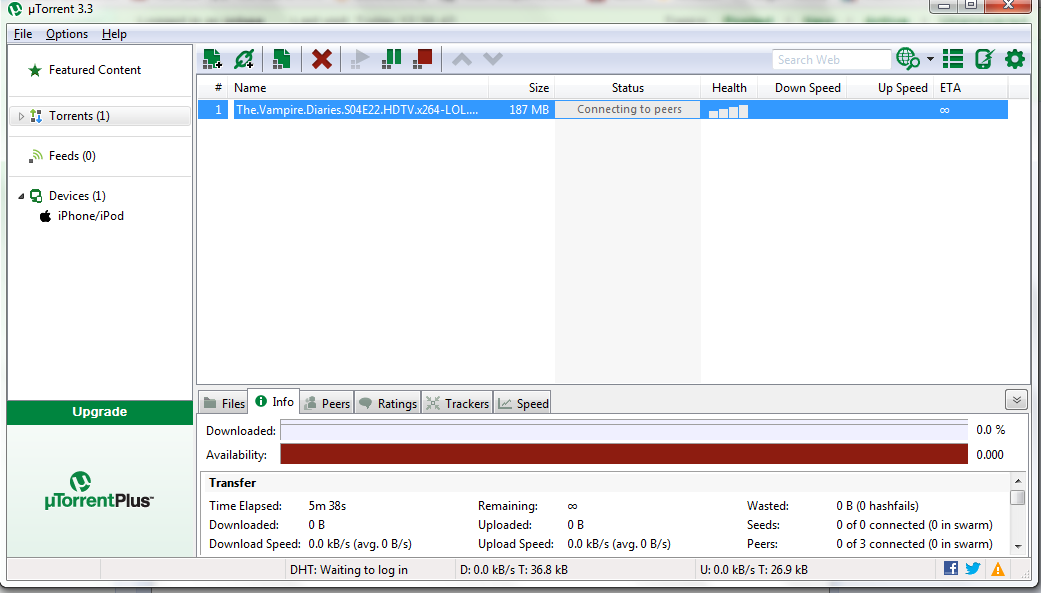Click the Connecting to peers status bar
The width and height of the screenshot is (1041, 593).
[x=628, y=110]
